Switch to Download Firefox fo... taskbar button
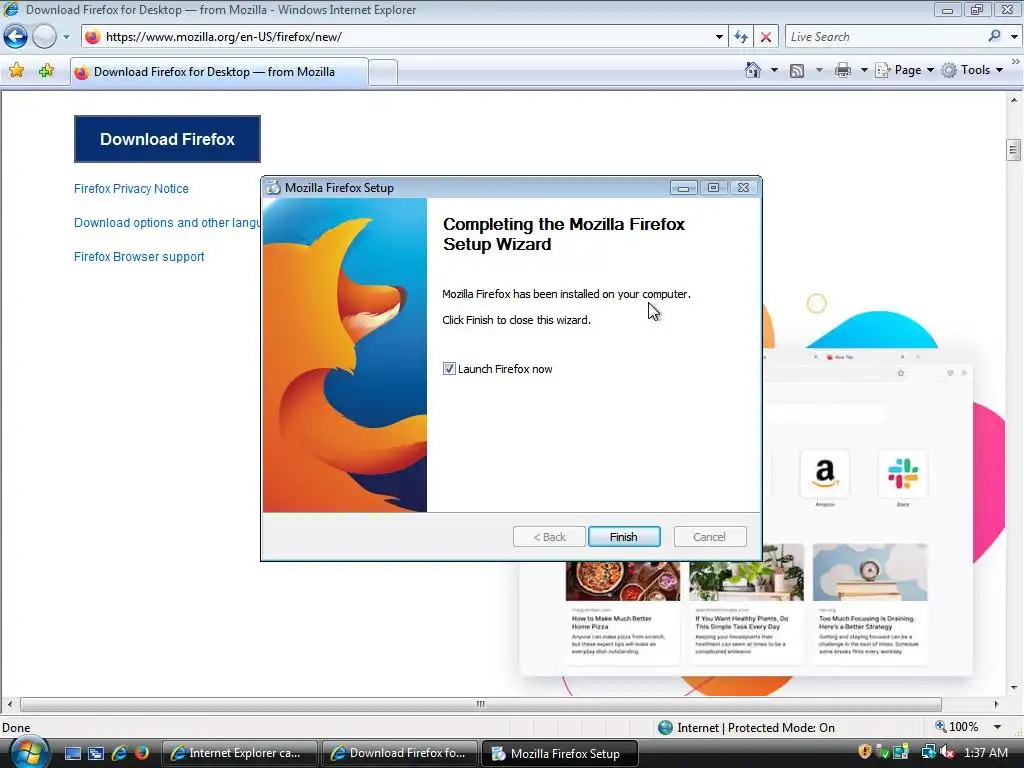Viewport: 1024px width, 768px height. [400, 753]
